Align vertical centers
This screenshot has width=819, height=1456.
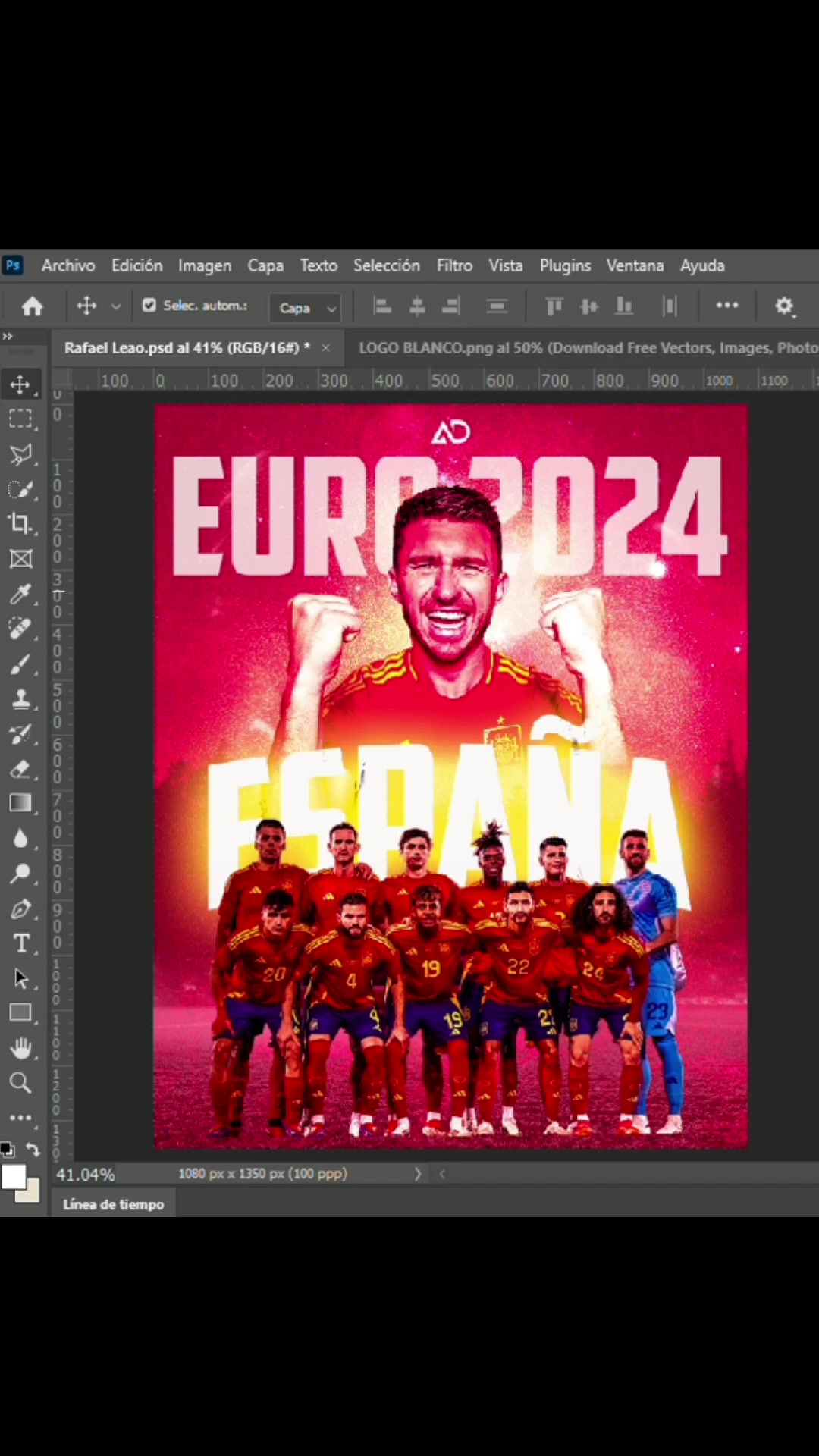click(589, 306)
